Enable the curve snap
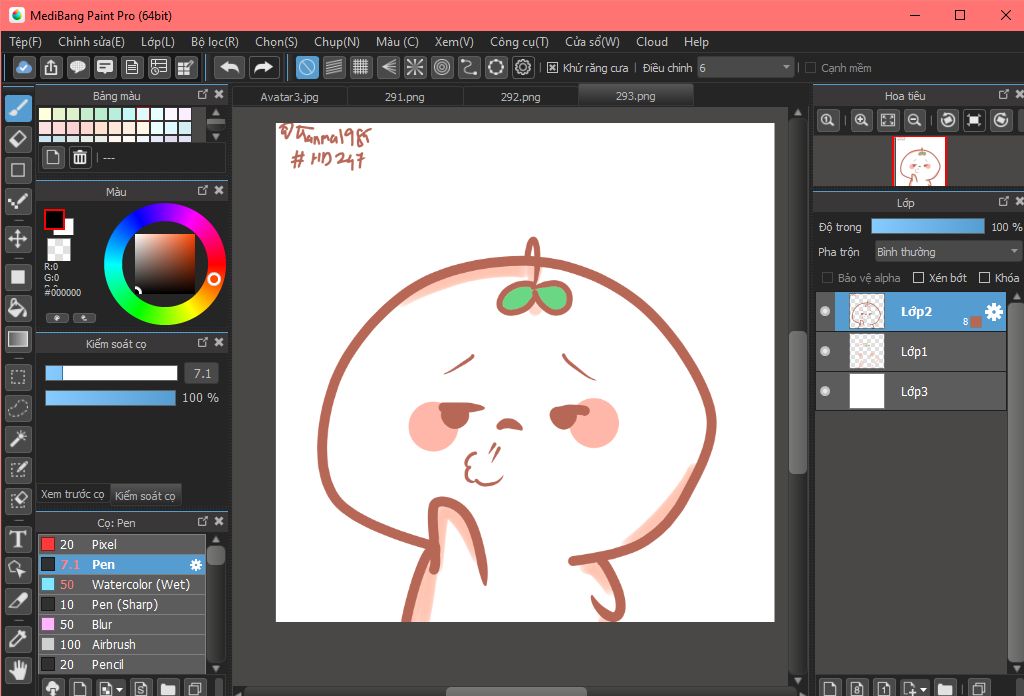Image resolution: width=1024 pixels, height=696 pixels. tap(469, 67)
